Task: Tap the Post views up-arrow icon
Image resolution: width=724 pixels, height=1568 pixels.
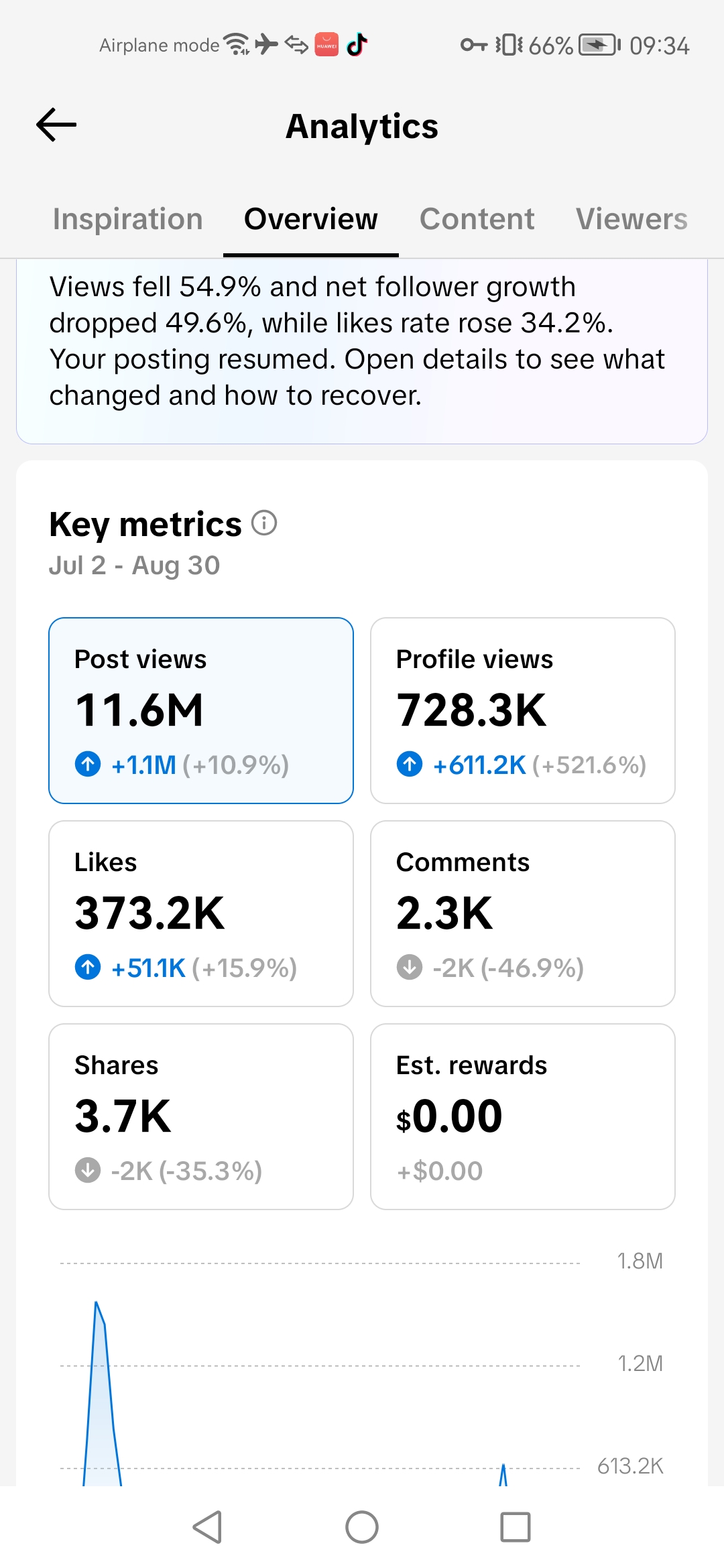Action: [88, 764]
